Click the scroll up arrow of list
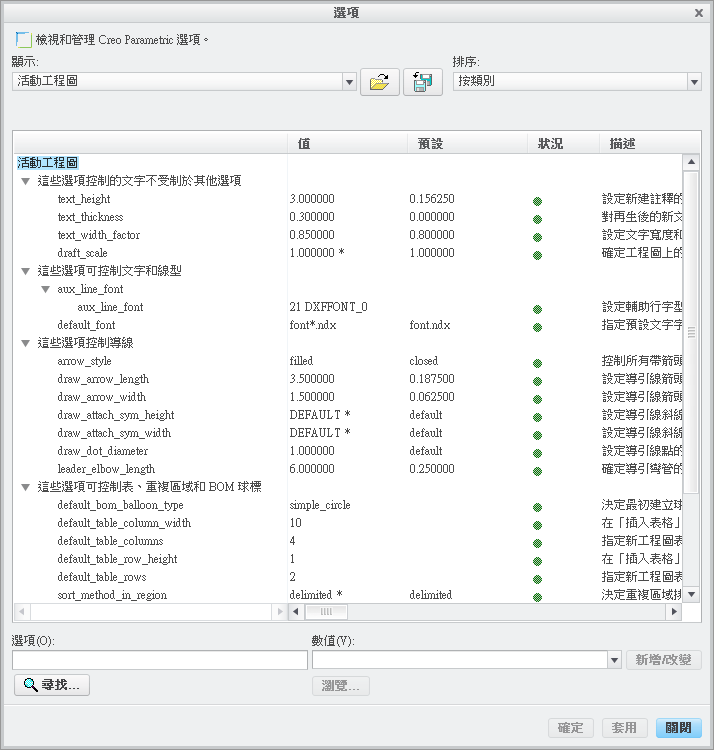 691,162
